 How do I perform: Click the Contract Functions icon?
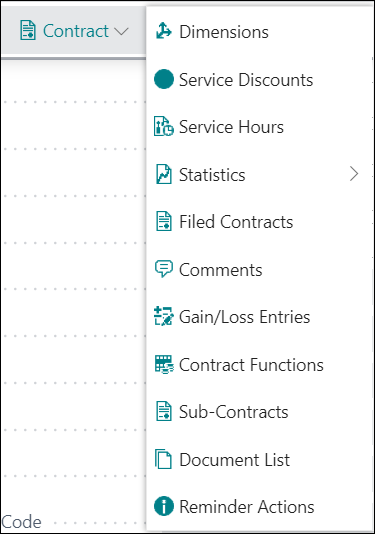pos(164,364)
